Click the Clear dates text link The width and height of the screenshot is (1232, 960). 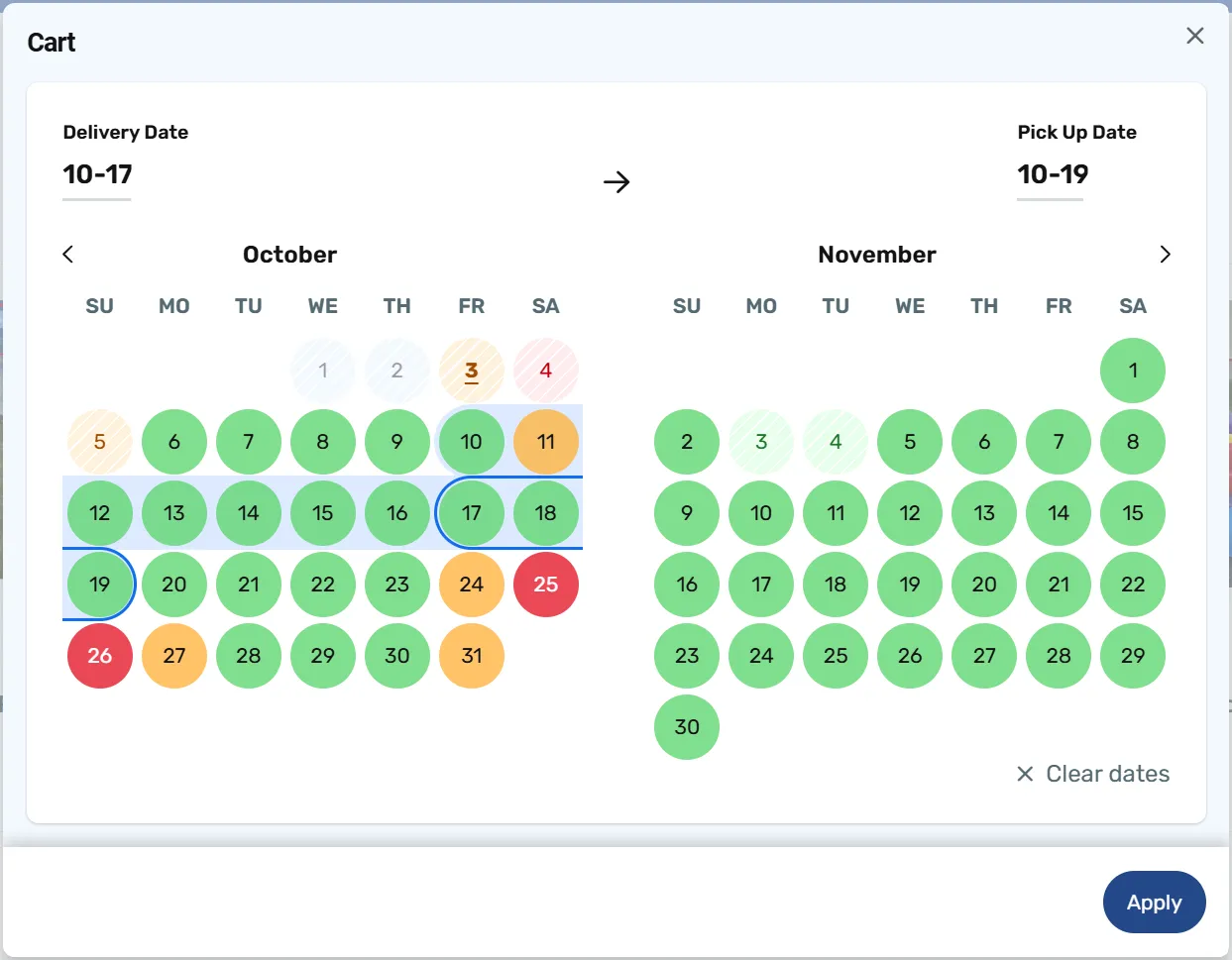tap(1107, 774)
